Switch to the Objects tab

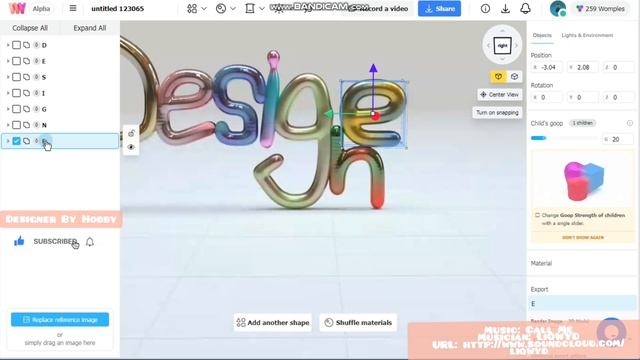tap(542, 36)
